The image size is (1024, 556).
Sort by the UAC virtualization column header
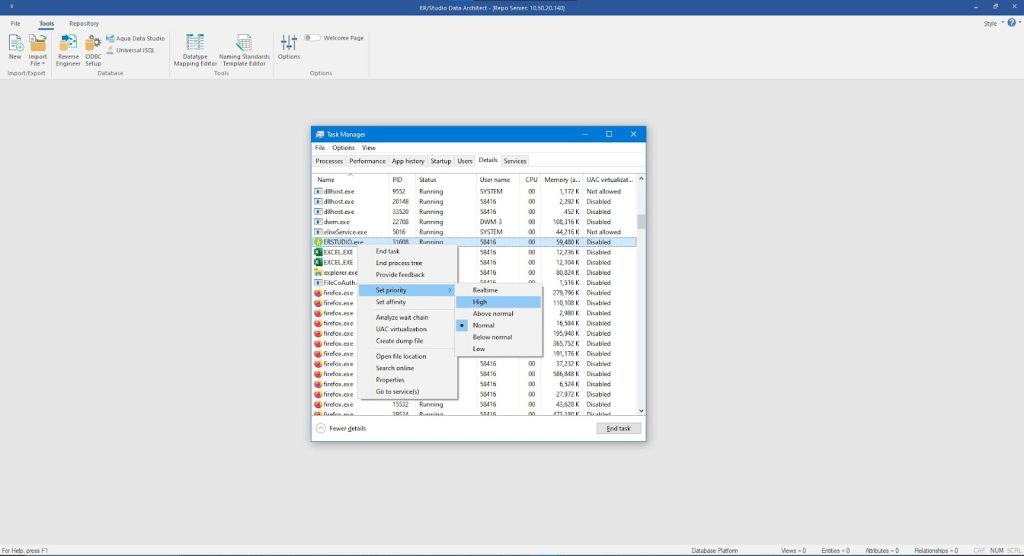coord(609,180)
